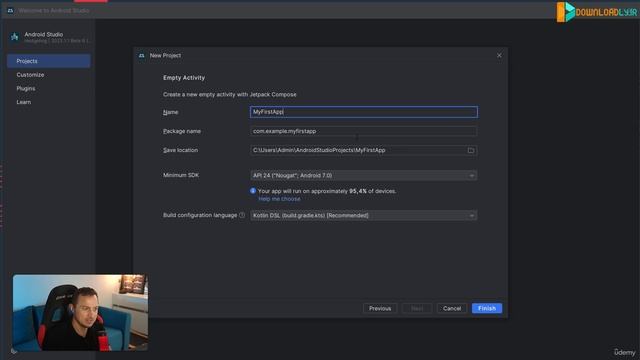Click the 'Build configuration language' label

pos(200,215)
